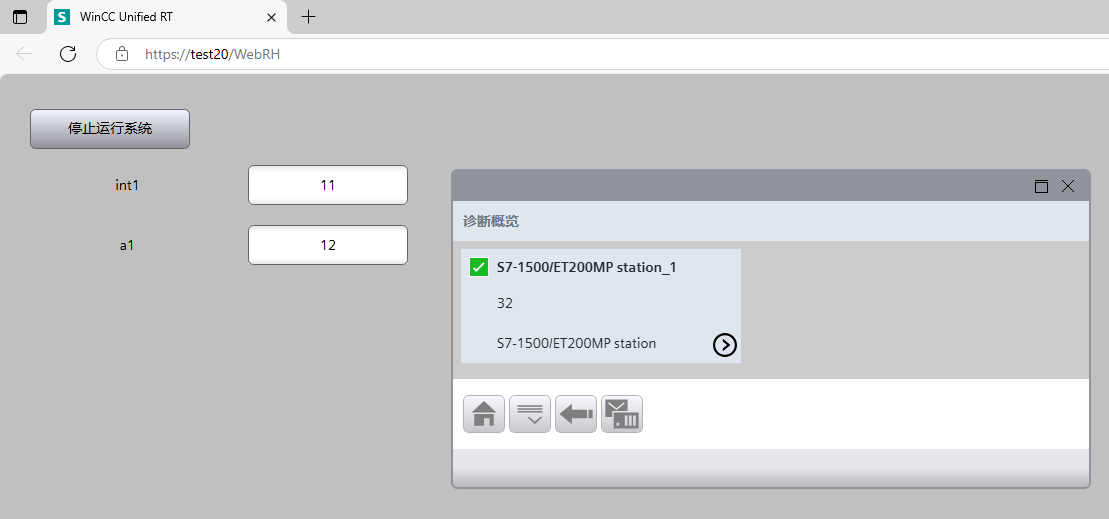View site information lock icon
This screenshot has height=519, width=1109.
coord(122,54)
